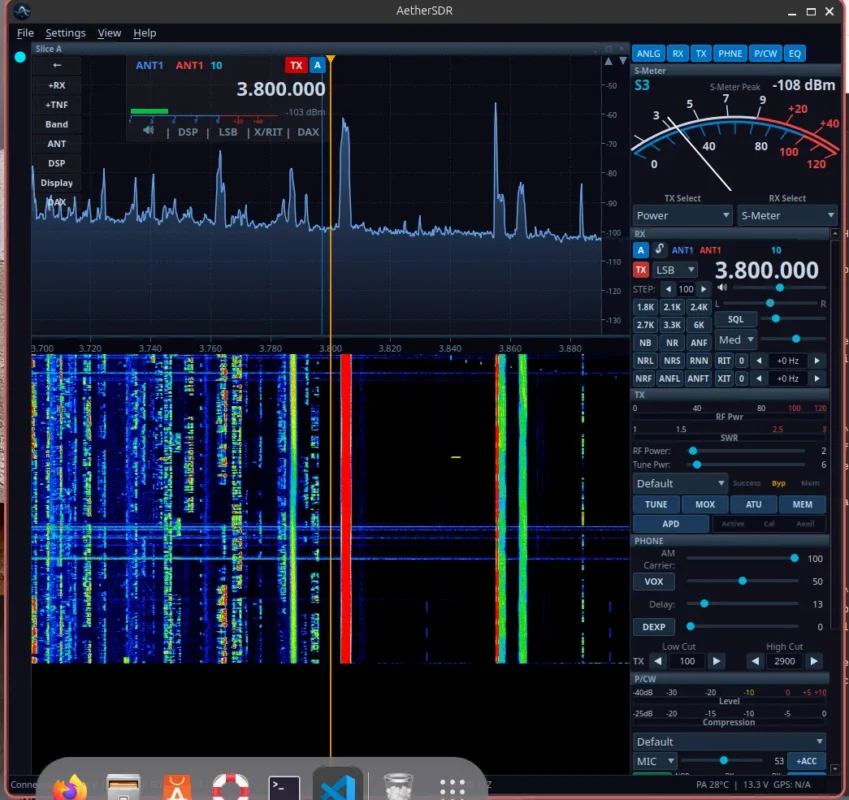Click the up triangle at the spectrum's top right

(x=609, y=61)
